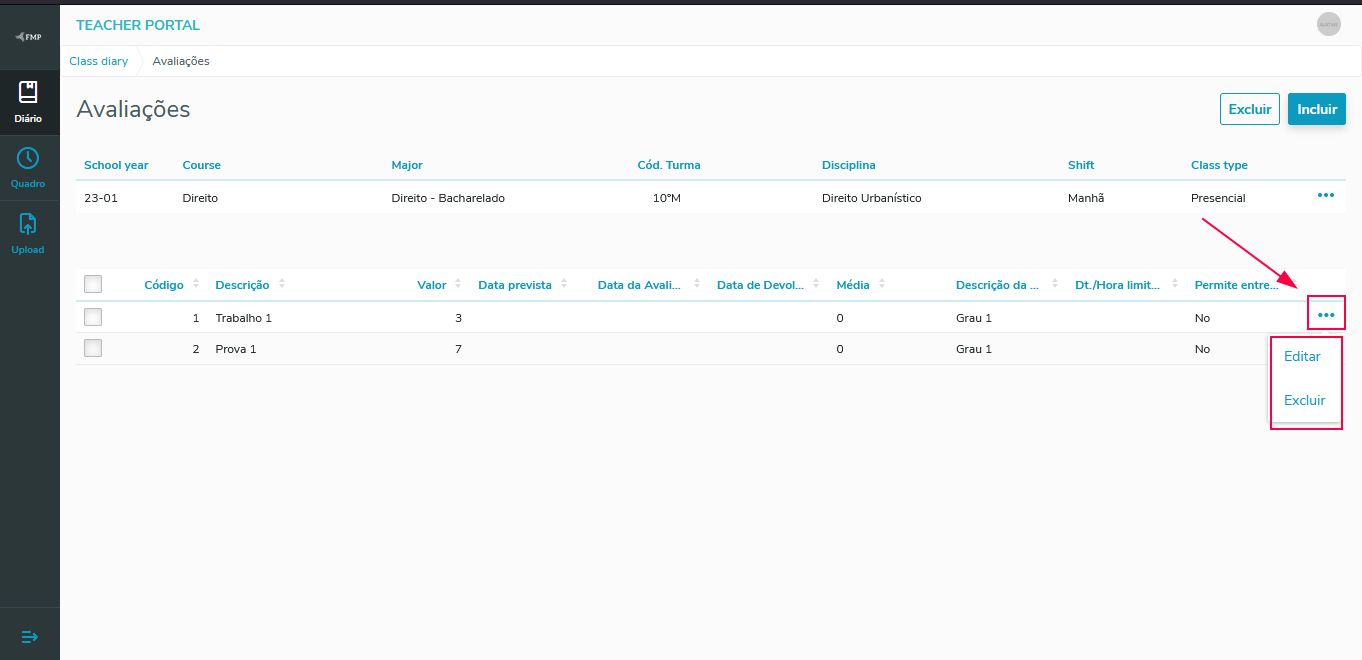Viewport: 1362px width, 660px height.
Task: Sort by the Valor column arrows
Action: point(458,284)
